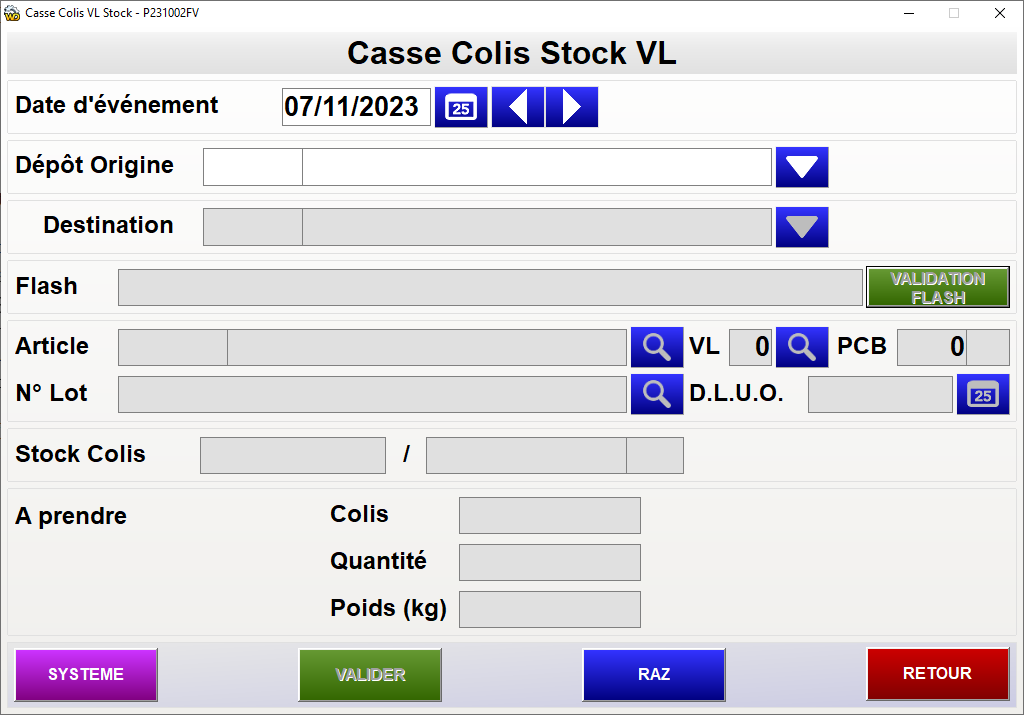Image resolution: width=1024 pixels, height=715 pixels.
Task: Click the purple SYSTEME button
Action: [86, 675]
